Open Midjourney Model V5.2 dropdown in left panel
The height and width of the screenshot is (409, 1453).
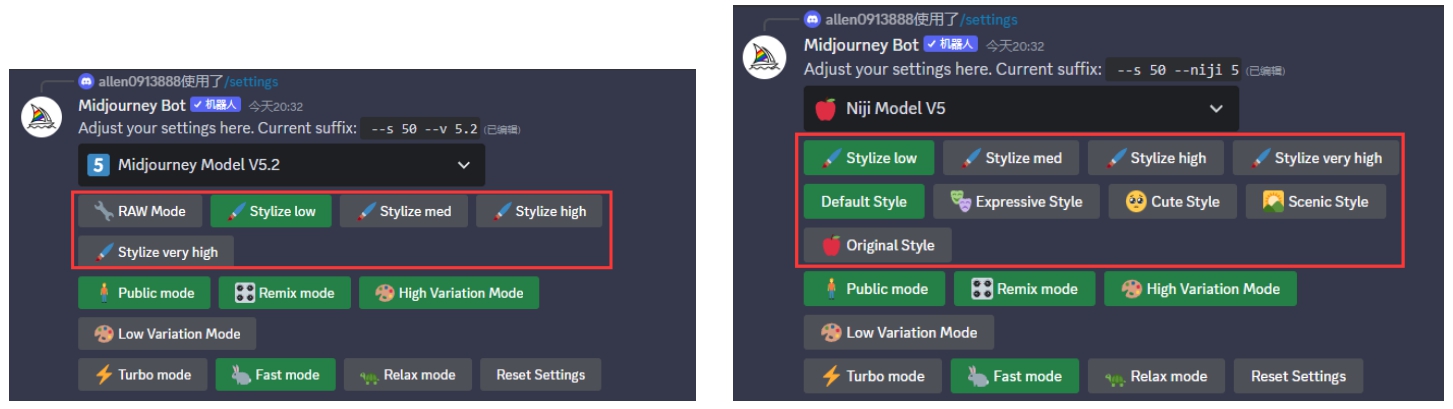coord(281,165)
